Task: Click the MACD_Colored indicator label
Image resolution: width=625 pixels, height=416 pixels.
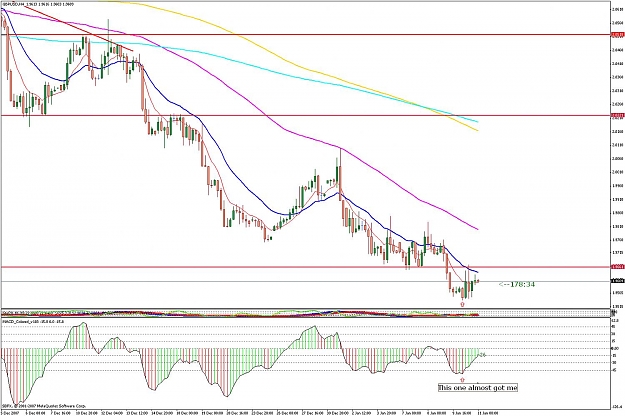Action: pyautogui.click(x=33, y=321)
